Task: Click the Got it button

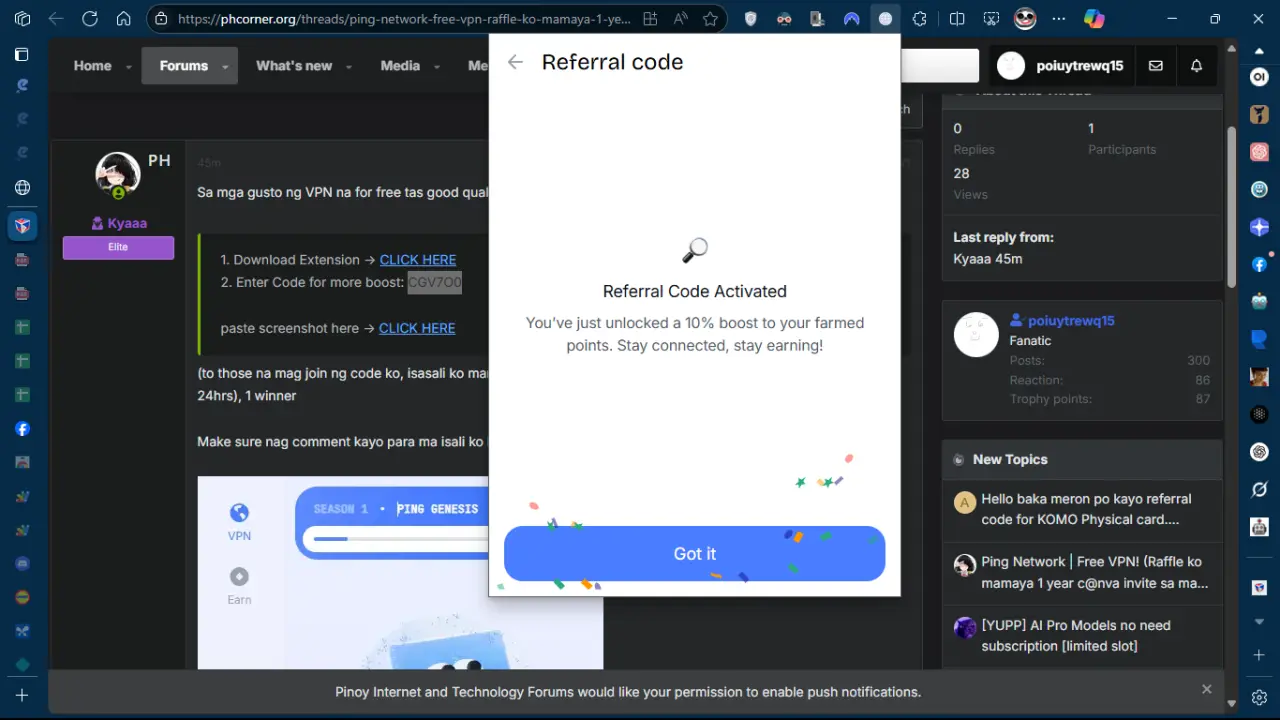Action: 694,554
